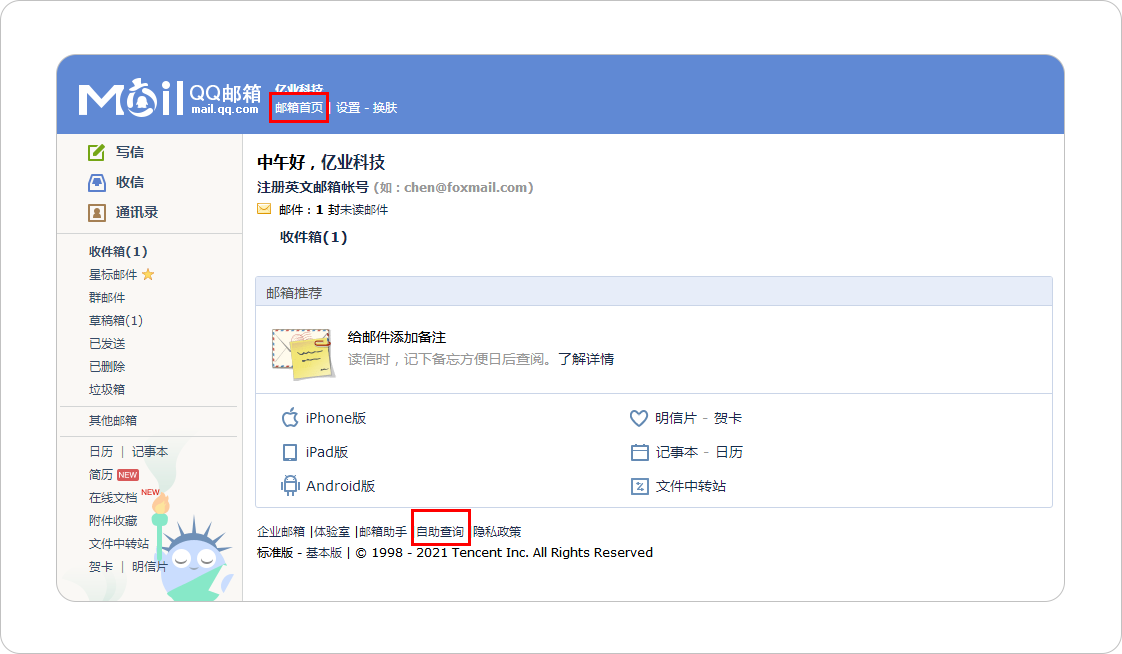Open 已删除 deleted folder

(x=107, y=366)
